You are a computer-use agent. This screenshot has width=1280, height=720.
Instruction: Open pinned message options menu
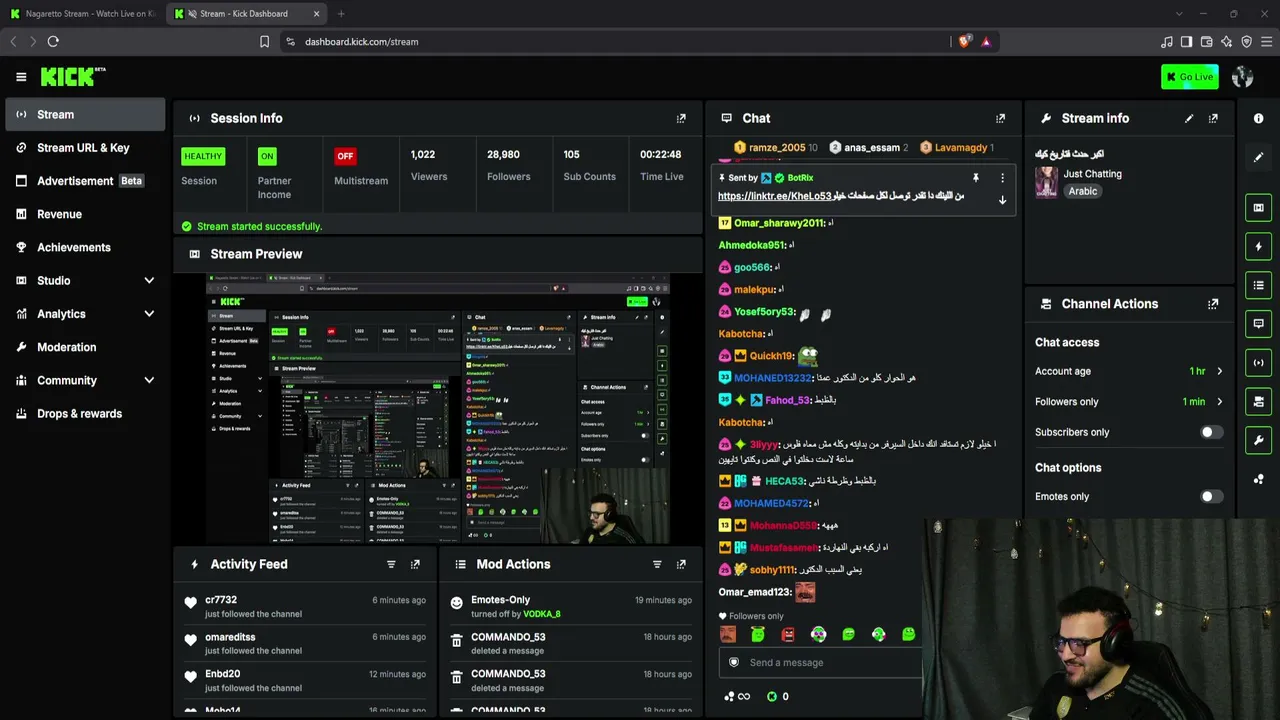point(1002,178)
